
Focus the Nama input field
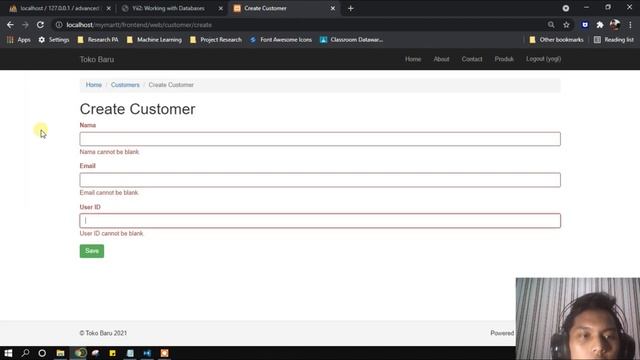pos(320,139)
